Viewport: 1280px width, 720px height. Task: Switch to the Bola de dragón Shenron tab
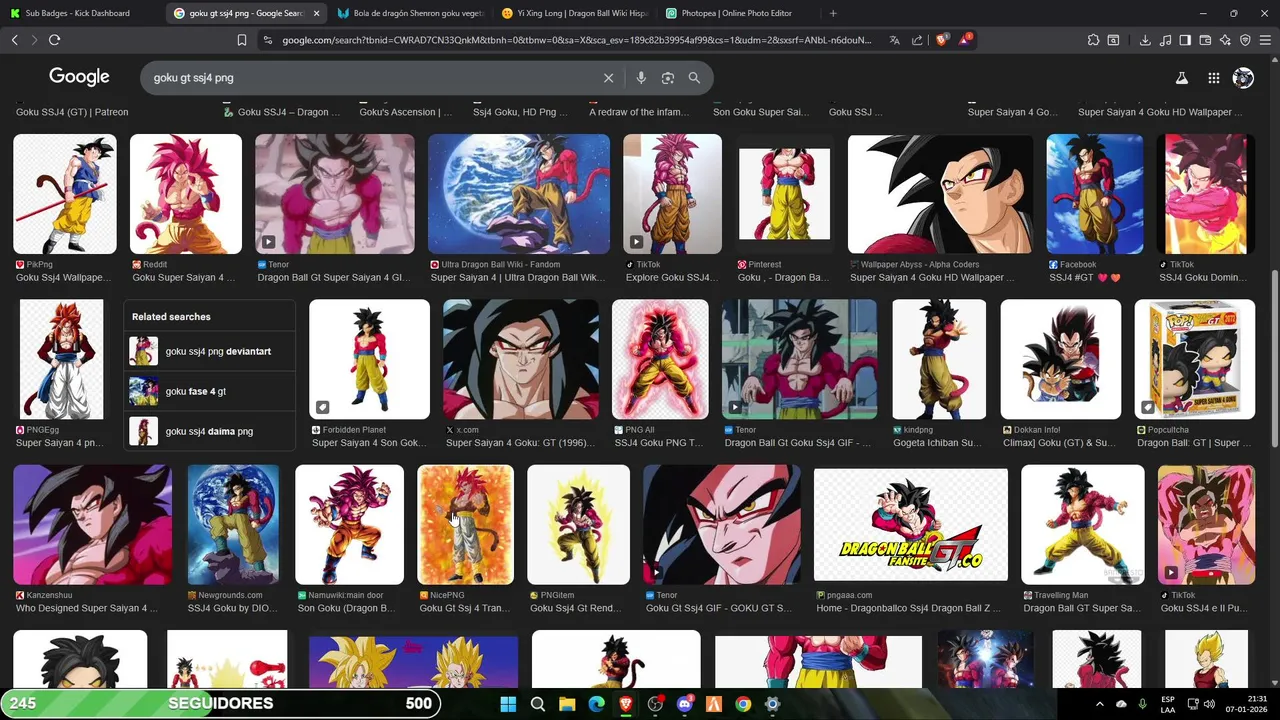coord(410,13)
